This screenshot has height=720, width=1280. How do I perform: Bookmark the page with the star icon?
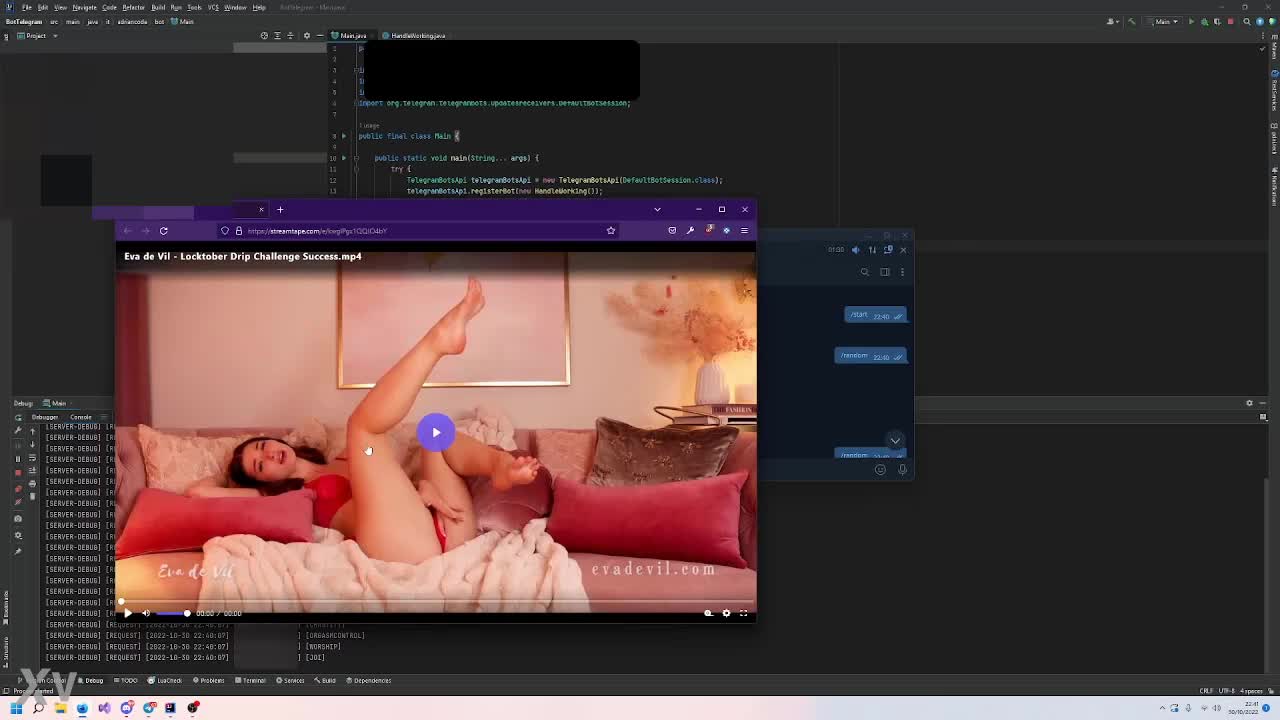point(610,231)
